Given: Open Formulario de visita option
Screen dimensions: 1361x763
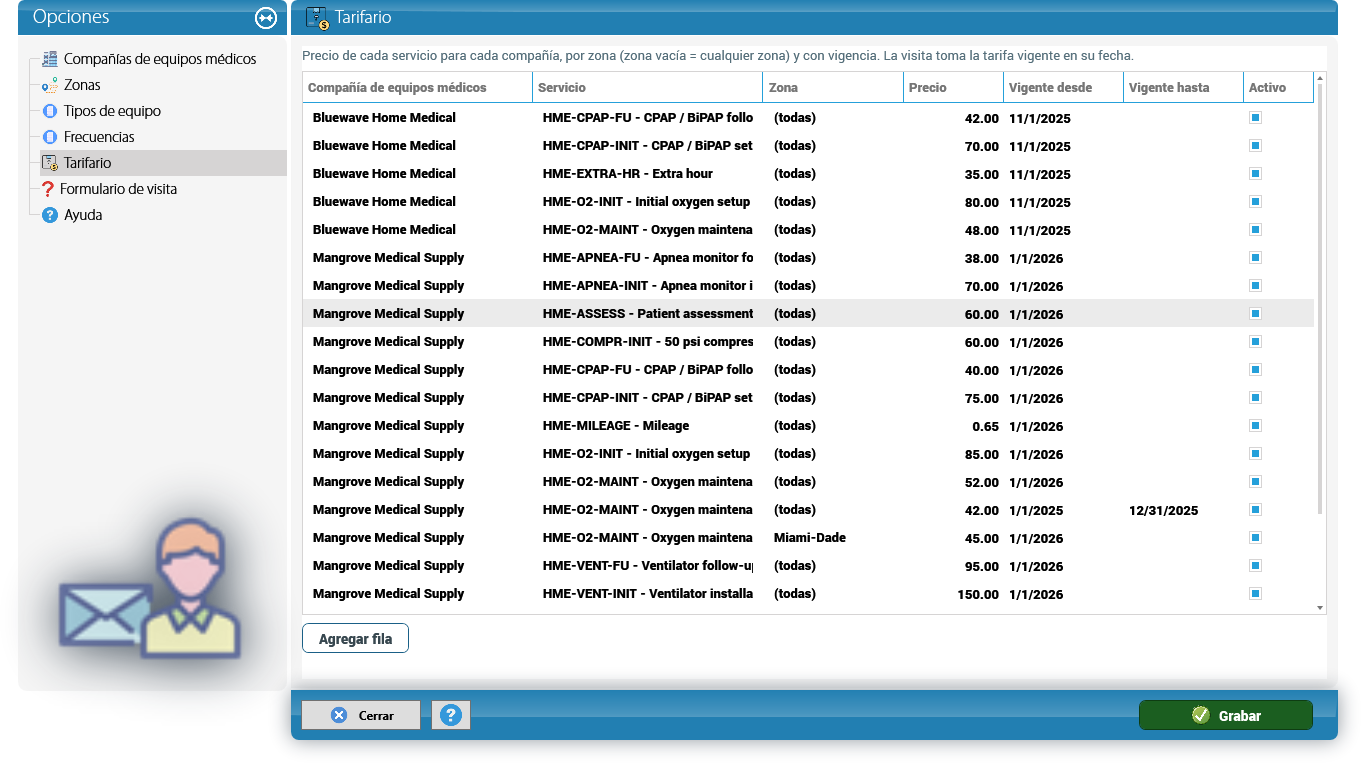Looking at the screenshot, I should (x=118, y=189).
